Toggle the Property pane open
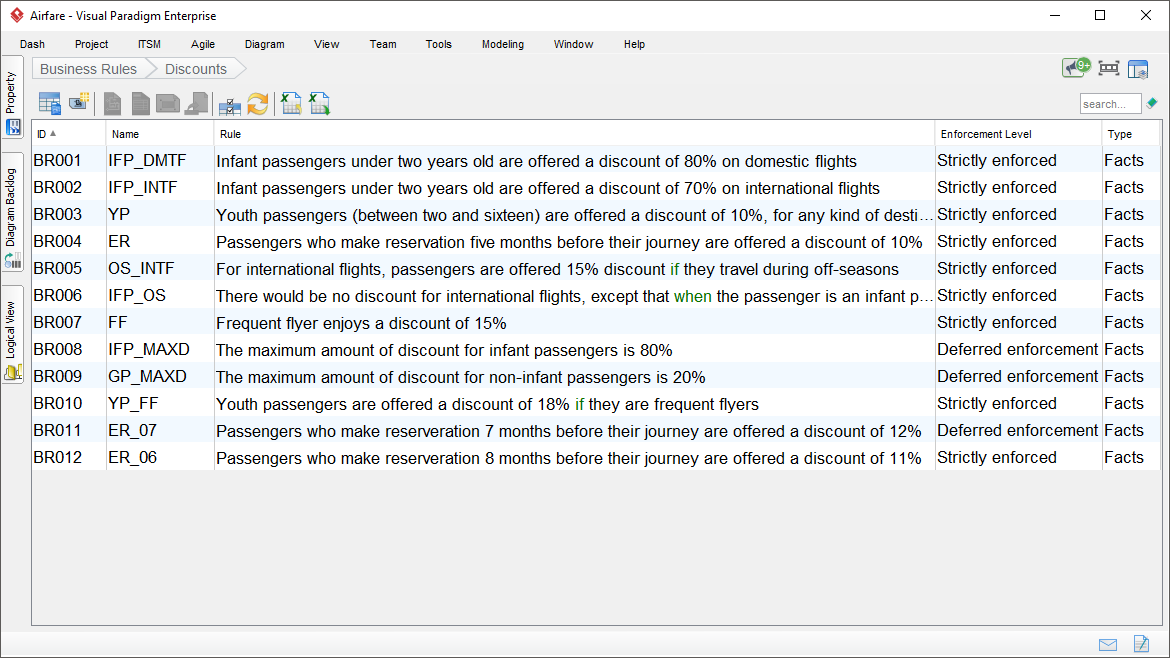The width and height of the screenshot is (1170, 658). tap(13, 100)
